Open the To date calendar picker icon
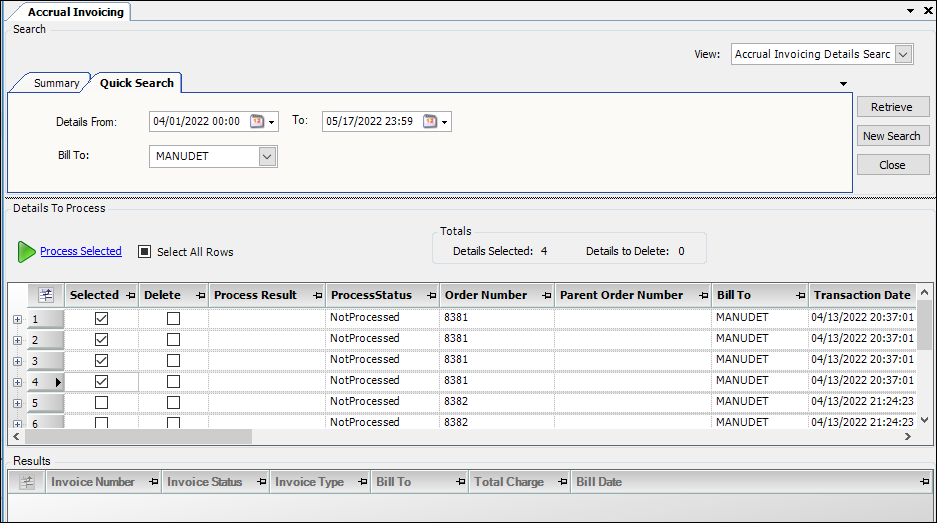 (430, 121)
